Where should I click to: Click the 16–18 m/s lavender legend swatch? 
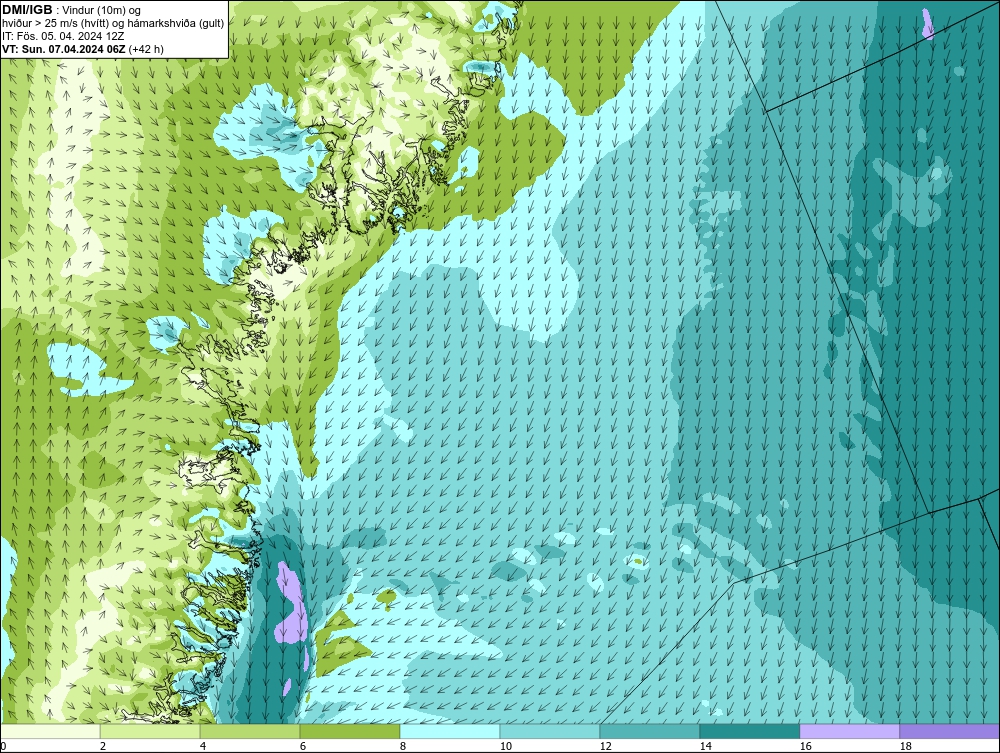849,731
